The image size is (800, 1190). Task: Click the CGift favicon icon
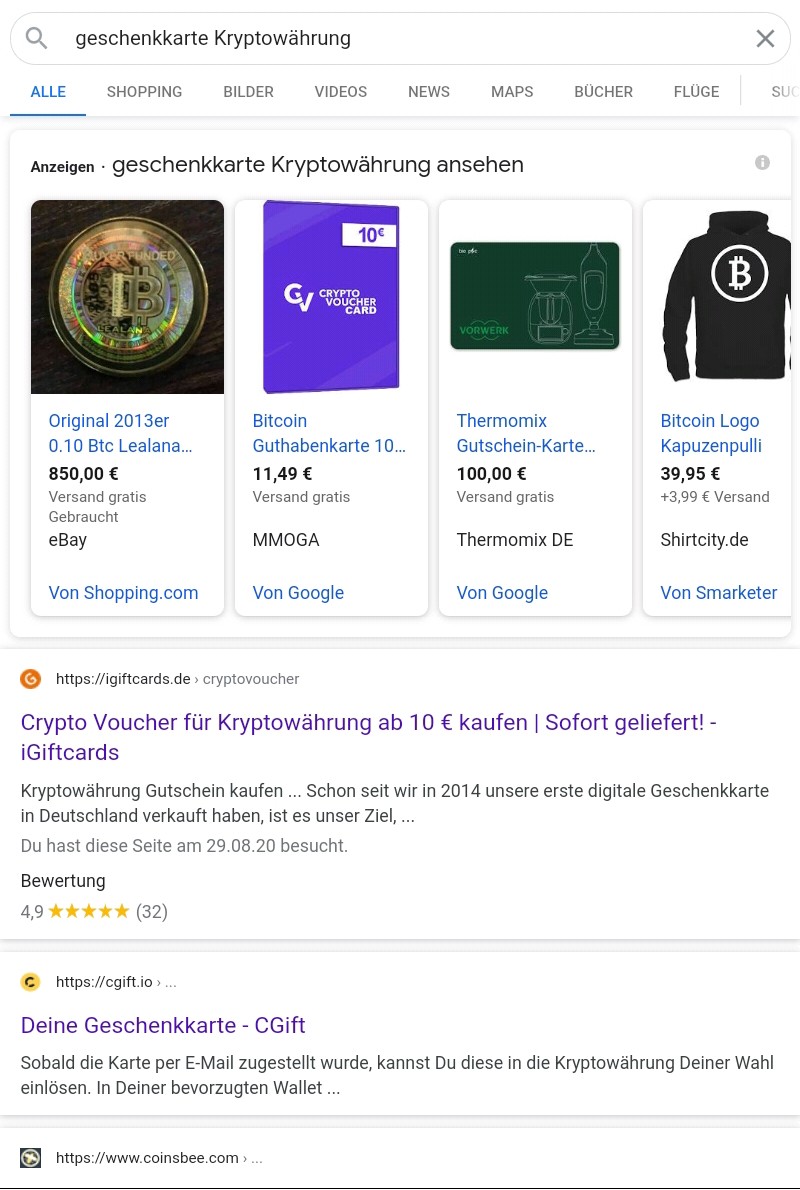pyautogui.click(x=31, y=982)
